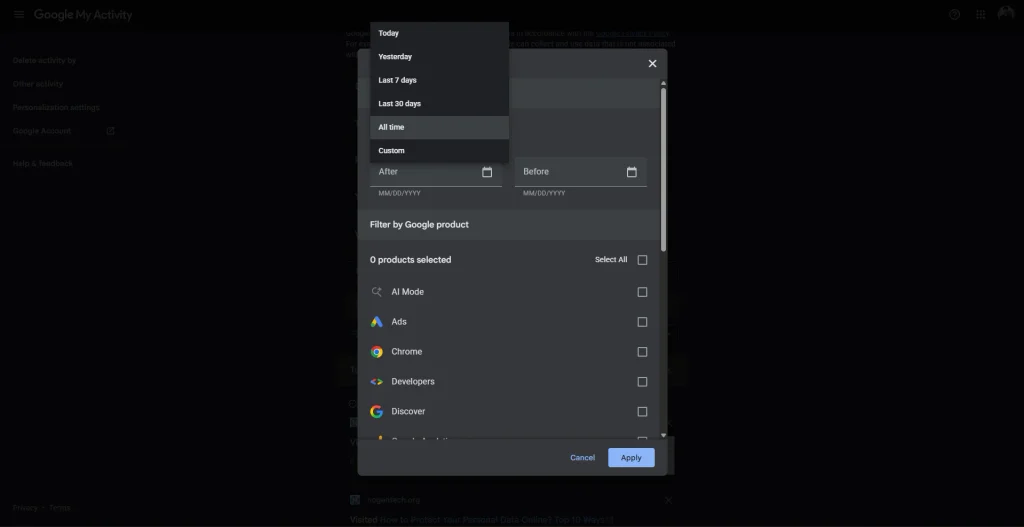The width and height of the screenshot is (1024, 527).
Task: Open the After date calendar icon
Action: pyautogui.click(x=487, y=172)
